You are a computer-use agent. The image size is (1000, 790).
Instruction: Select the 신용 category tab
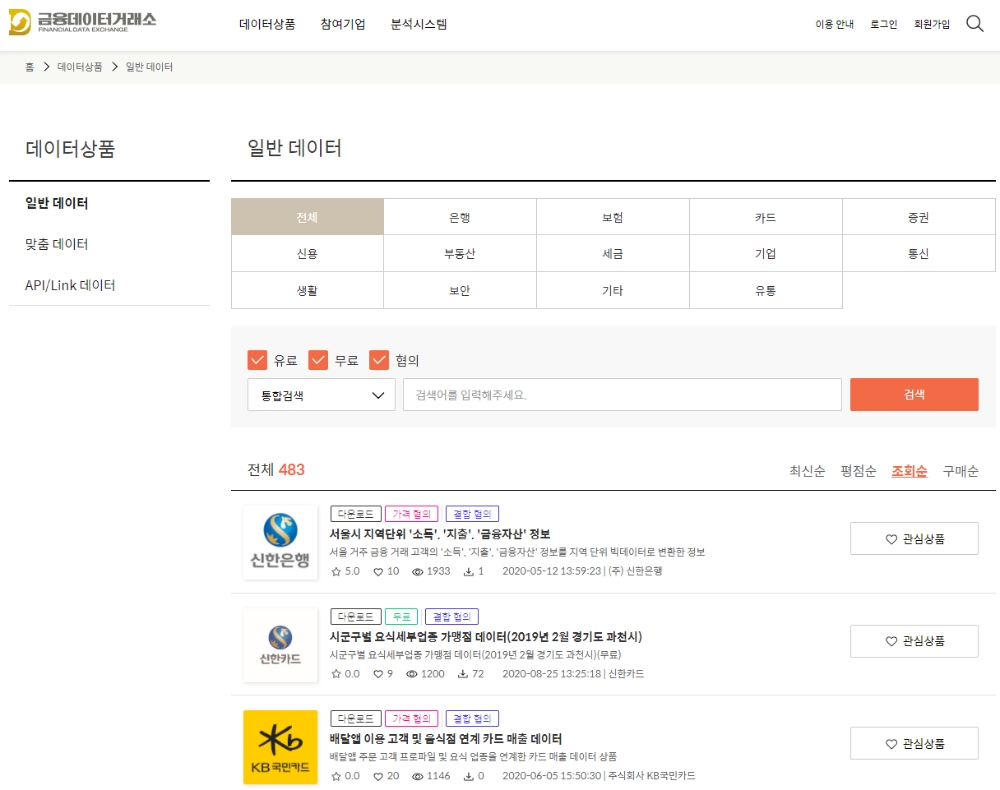(x=307, y=254)
